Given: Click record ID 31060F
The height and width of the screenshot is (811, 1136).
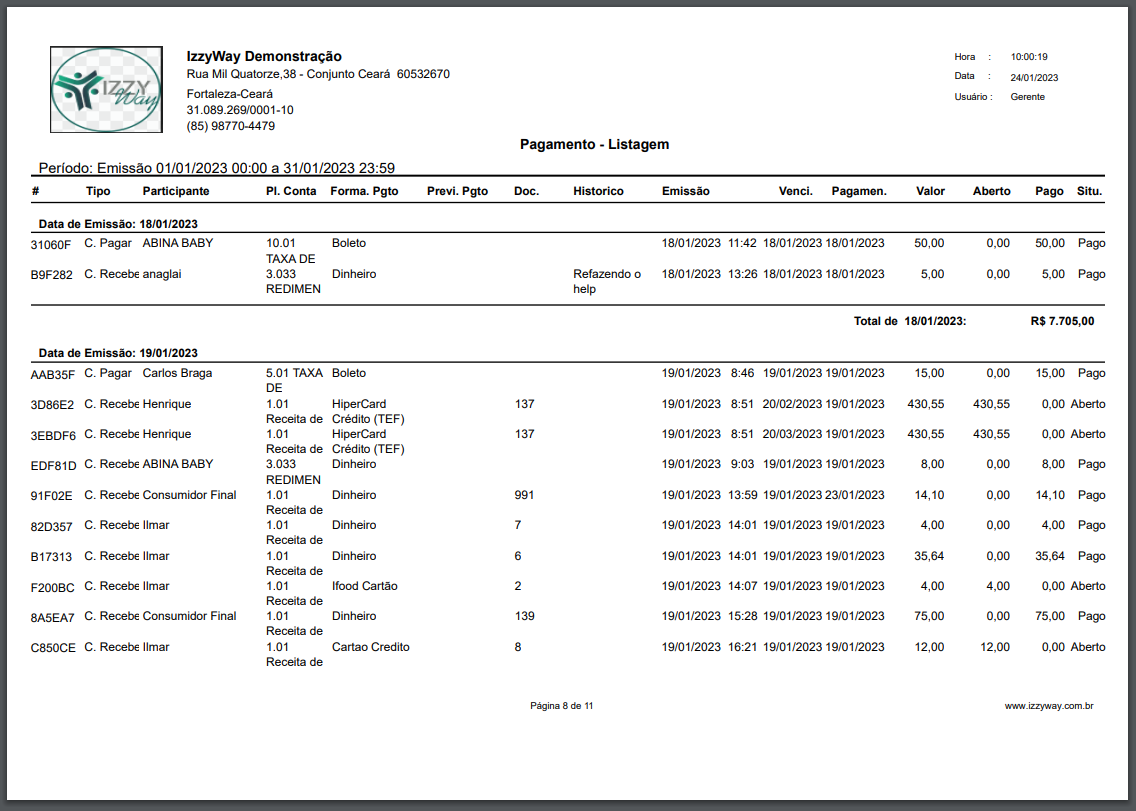Looking at the screenshot, I should pyautogui.click(x=51, y=245).
